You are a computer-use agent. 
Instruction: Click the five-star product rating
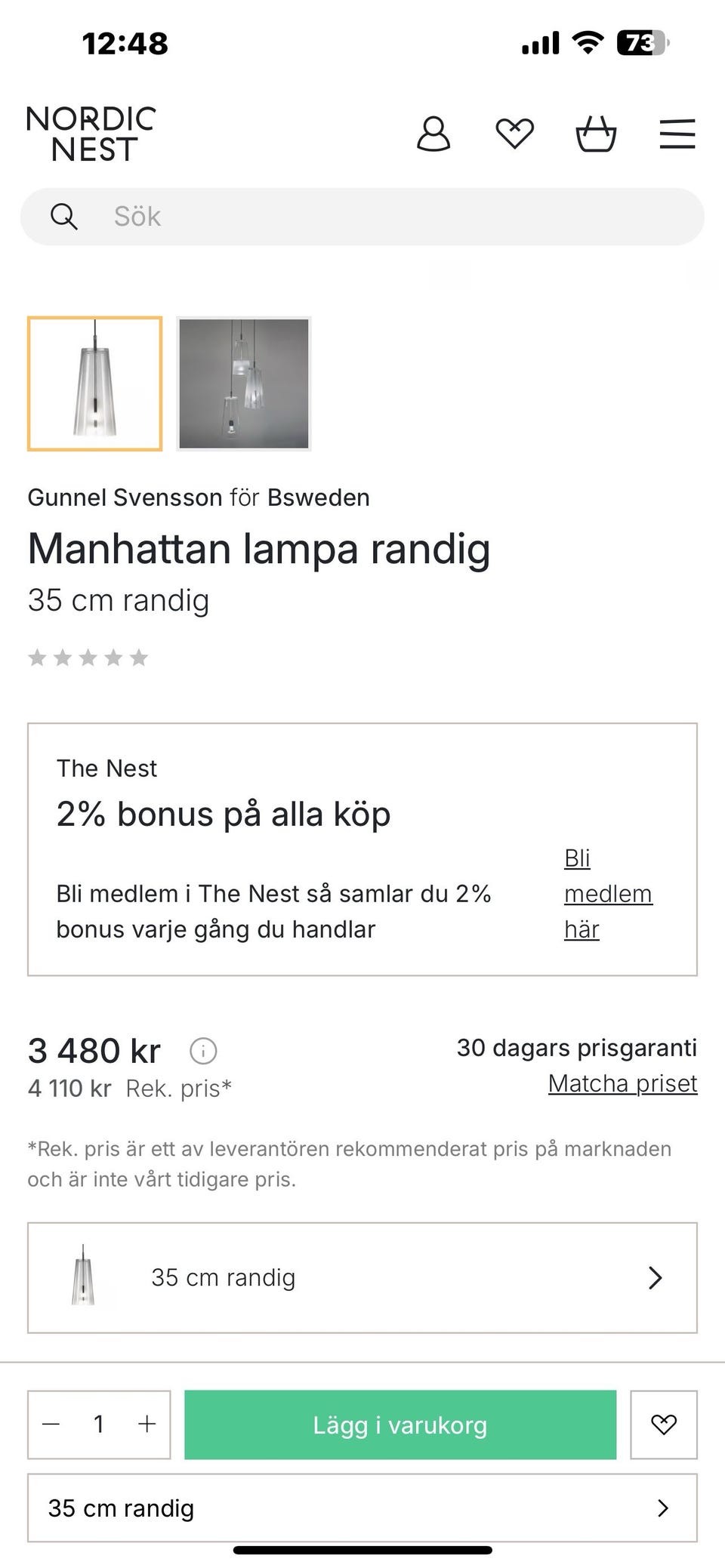coord(88,658)
